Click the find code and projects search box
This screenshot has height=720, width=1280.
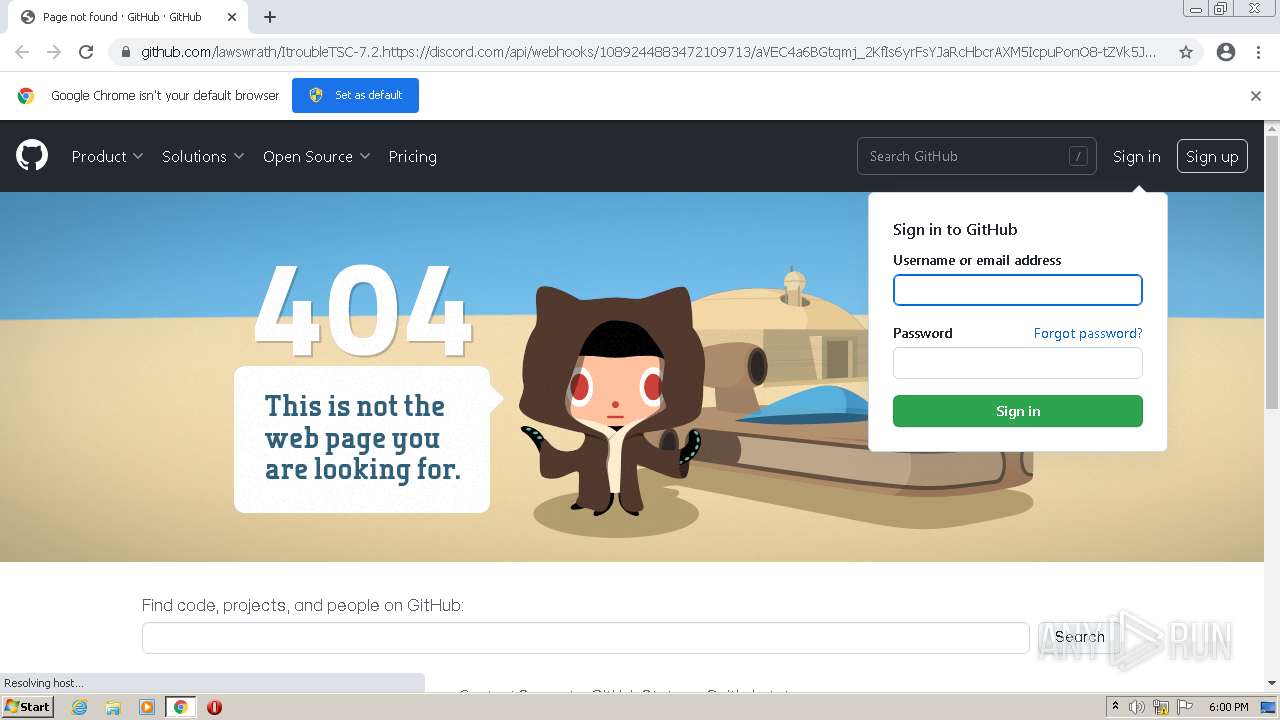(x=585, y=638)
